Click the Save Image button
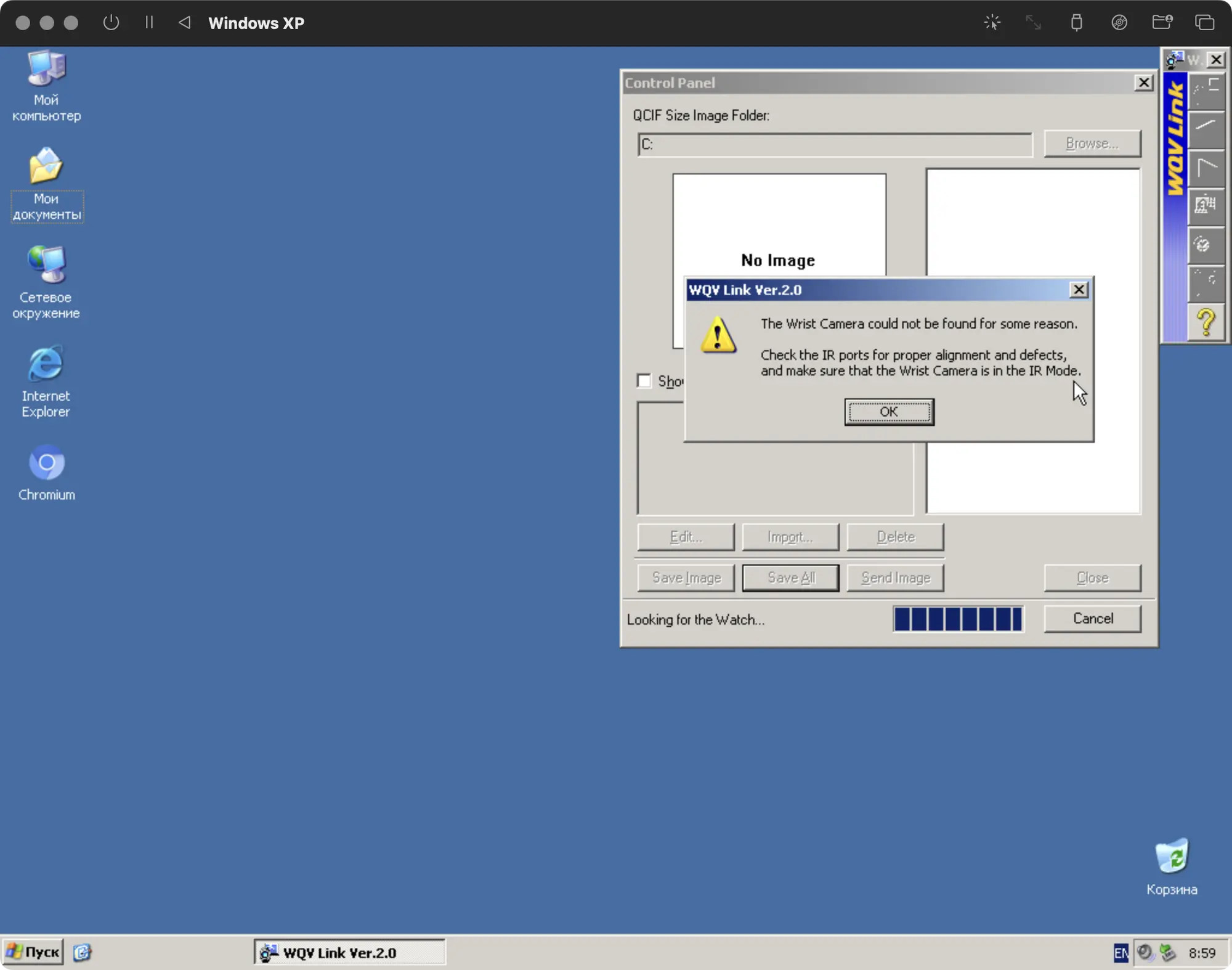Image resolution: width=1232 pixels, height=970 pixels. point(686,578)
